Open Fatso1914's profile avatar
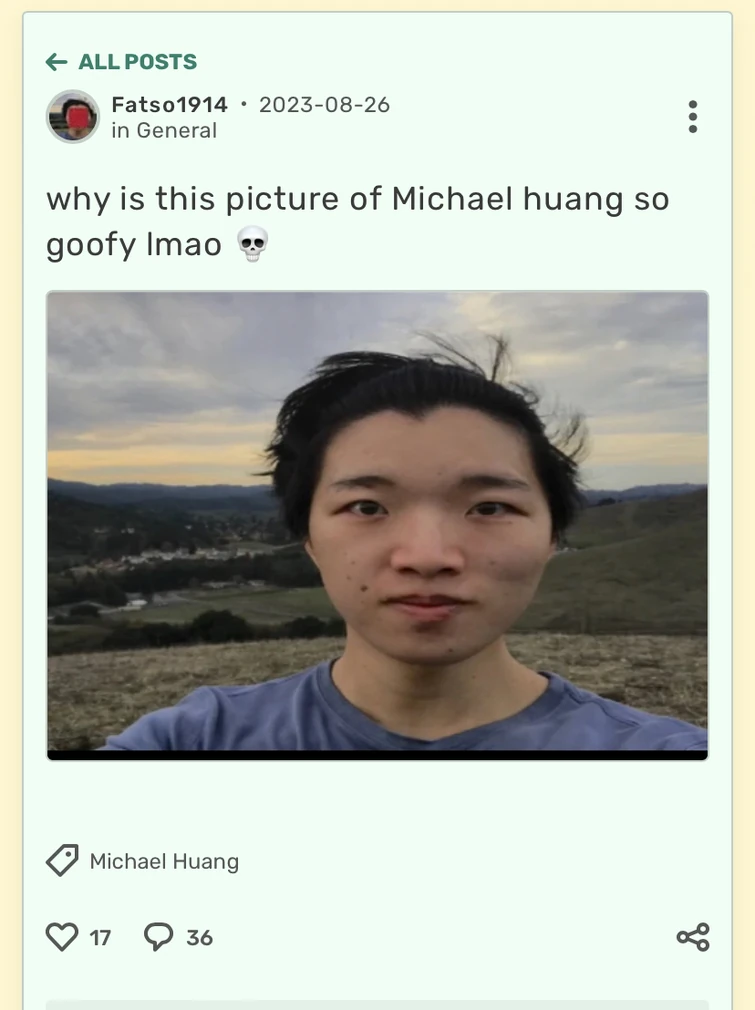 pos(73,117)
